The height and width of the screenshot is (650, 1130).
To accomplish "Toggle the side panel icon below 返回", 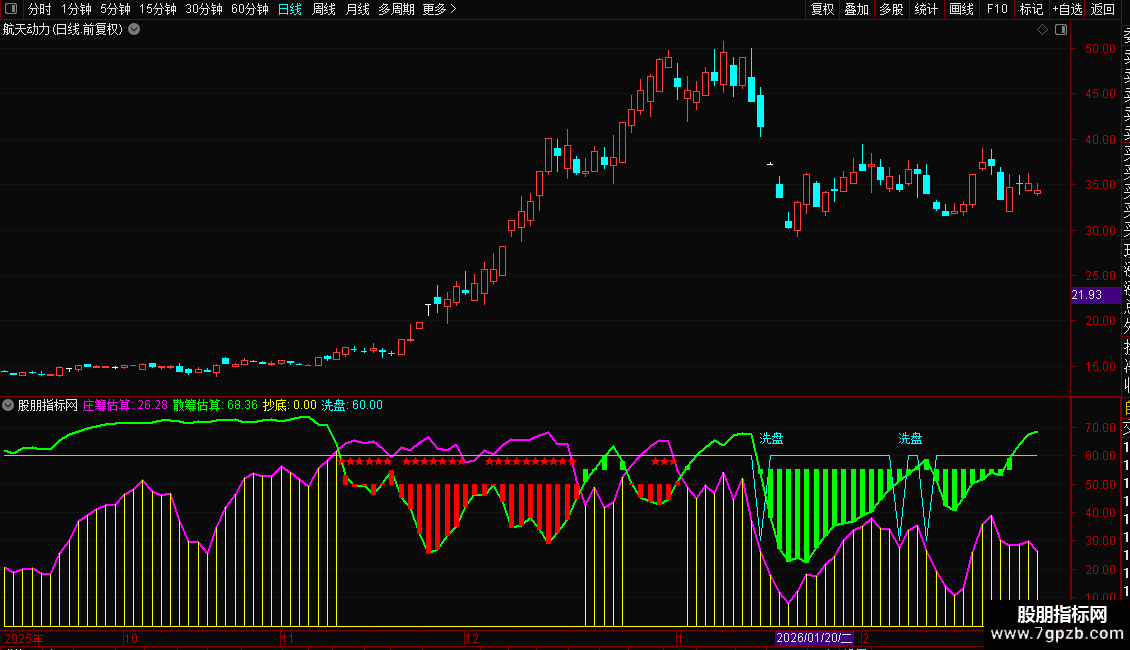I will click(x=1061, y=30).
